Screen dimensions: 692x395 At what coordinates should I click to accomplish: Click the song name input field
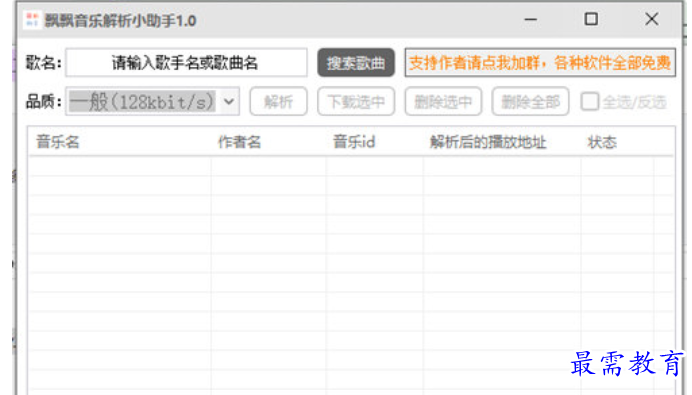pos(186,63)
